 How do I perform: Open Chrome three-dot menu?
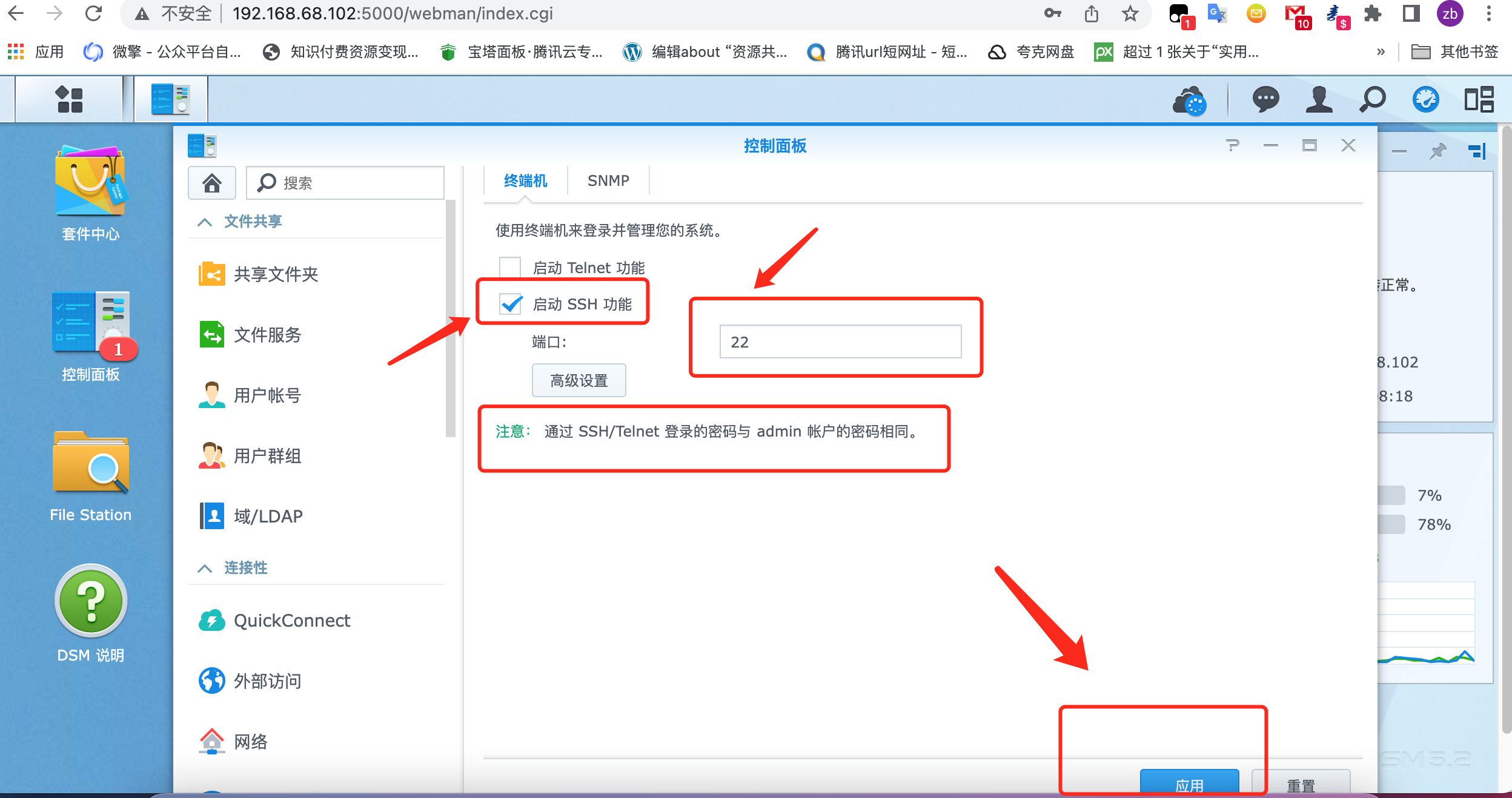click(x=1489, y=13)
